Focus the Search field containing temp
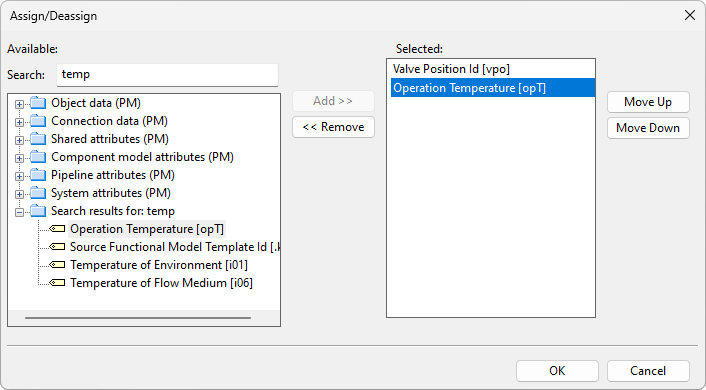 pos(167,74)
